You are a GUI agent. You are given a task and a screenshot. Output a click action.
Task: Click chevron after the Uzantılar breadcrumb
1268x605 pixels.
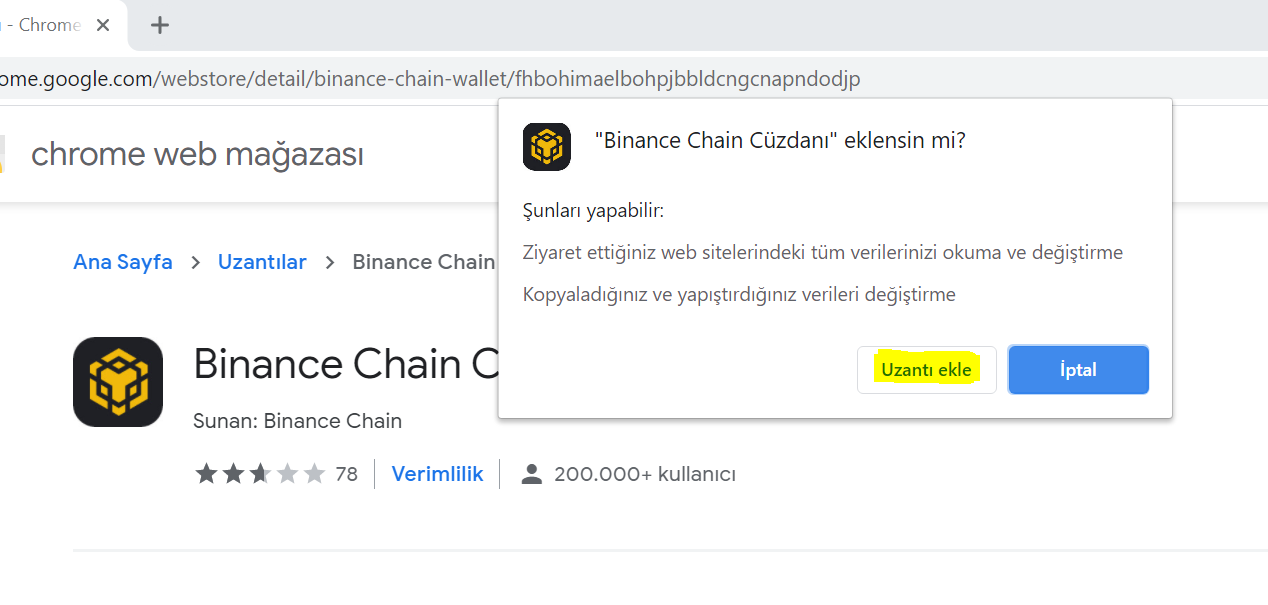[x=329, y=262]
